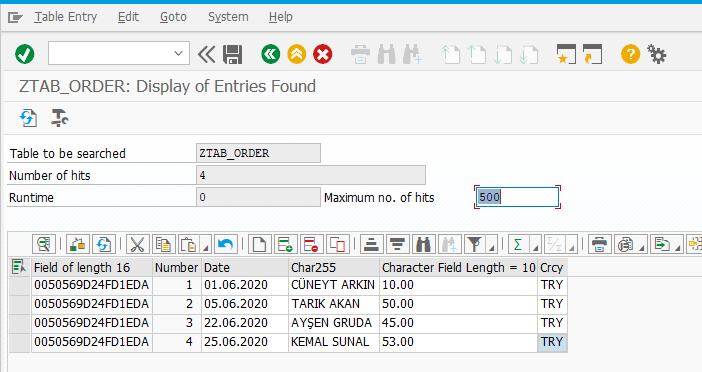Screen dimensions: 702x372
Task: Click the Paste clipboard icon
Action: coord(189,244)
